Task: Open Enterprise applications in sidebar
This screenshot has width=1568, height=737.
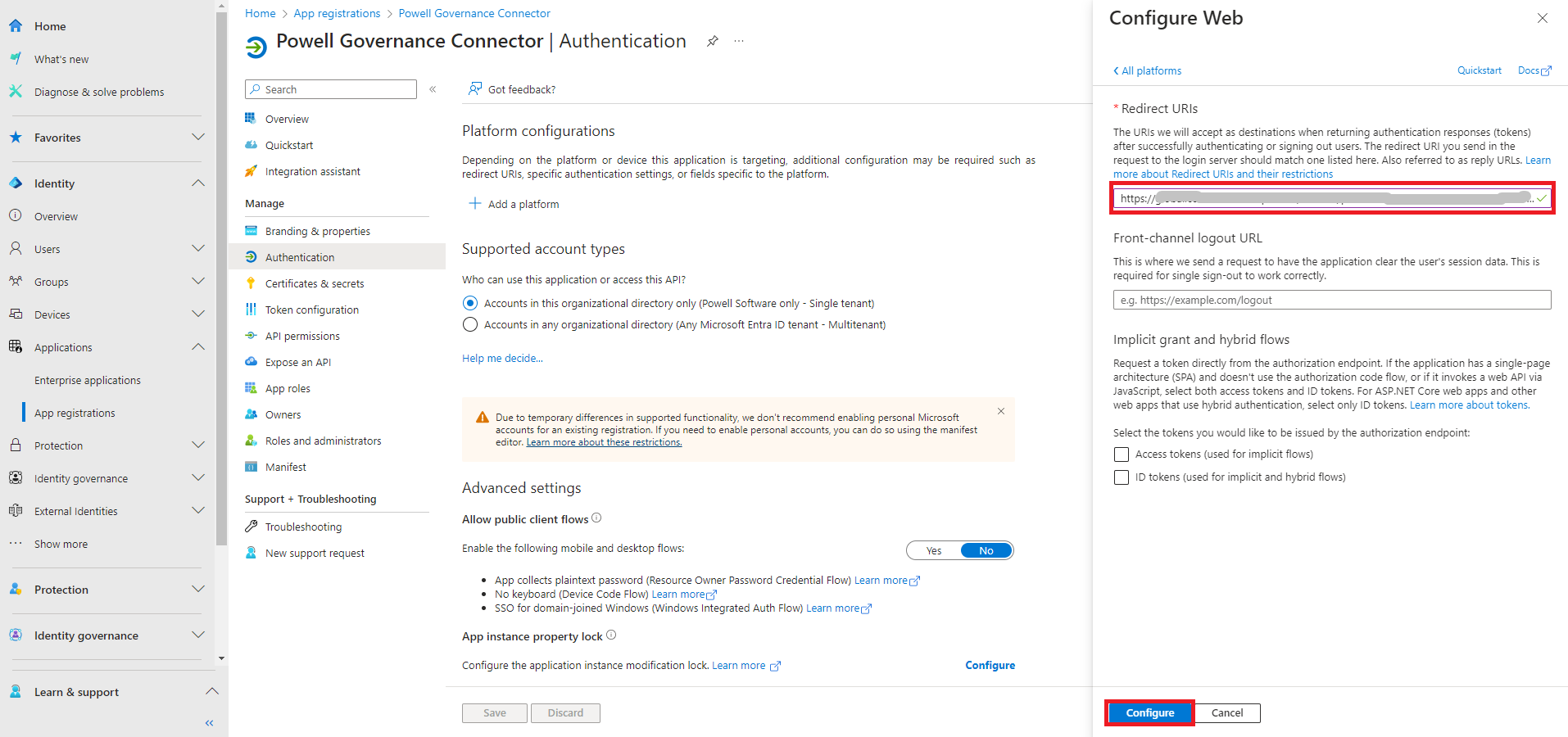Action: 88,380
